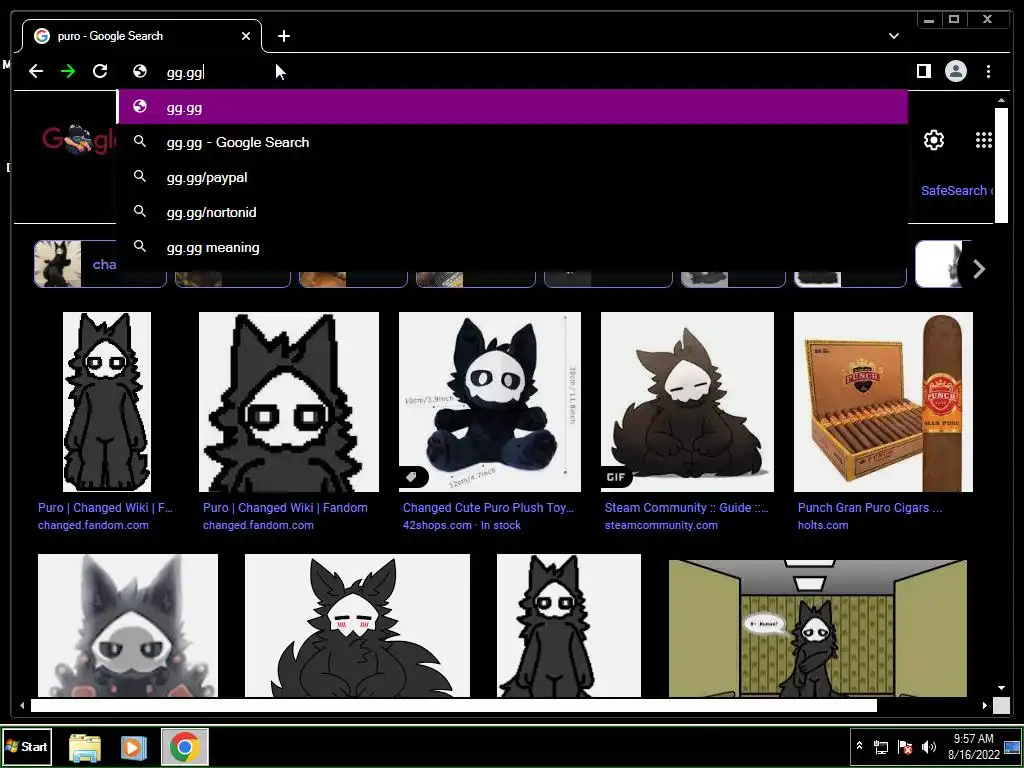This screenshot has height=768, width=1024.
Task: Go back using the browser back arrow
Action: 36,71
